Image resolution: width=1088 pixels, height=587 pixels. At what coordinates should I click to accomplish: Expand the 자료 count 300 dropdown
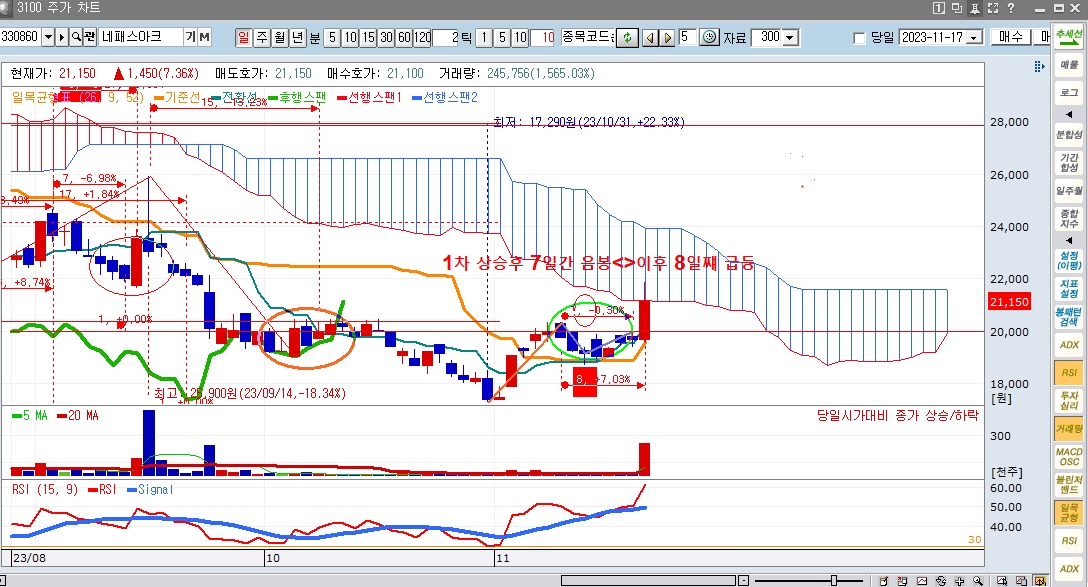pos(790,38)
